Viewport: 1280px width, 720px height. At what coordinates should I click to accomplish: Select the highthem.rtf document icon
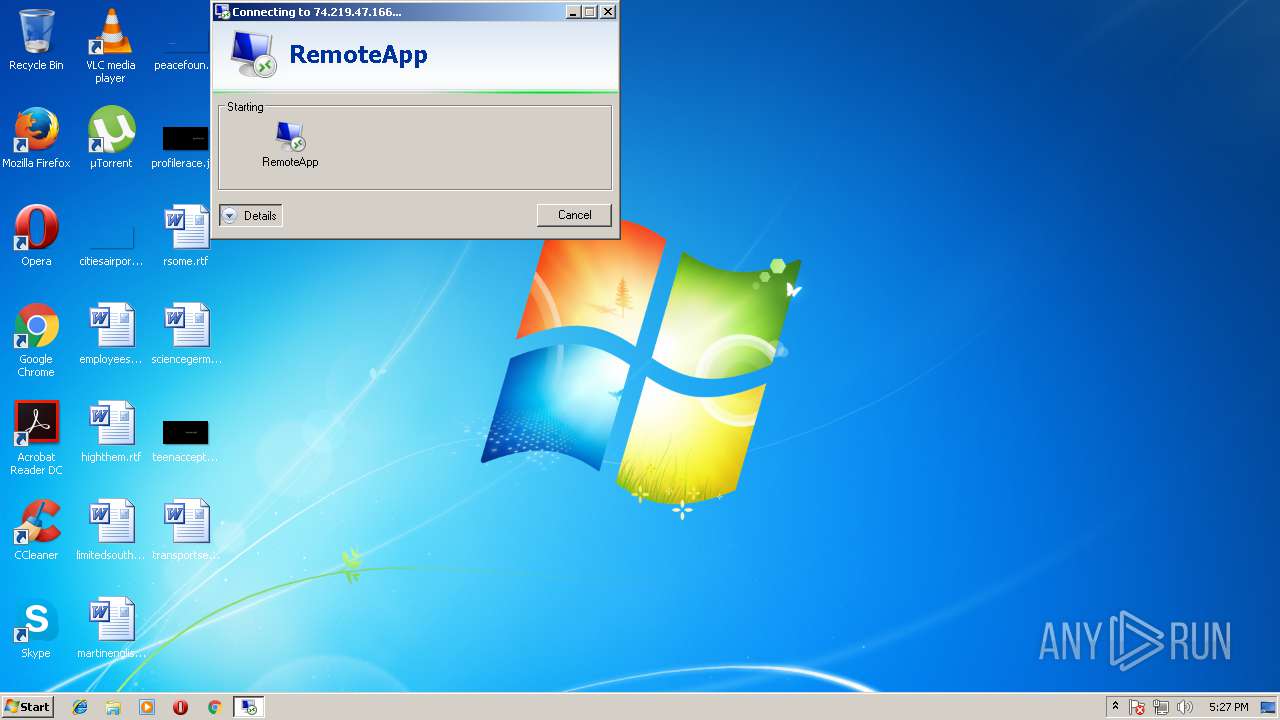pyautogui.click(x=110, y=432)
